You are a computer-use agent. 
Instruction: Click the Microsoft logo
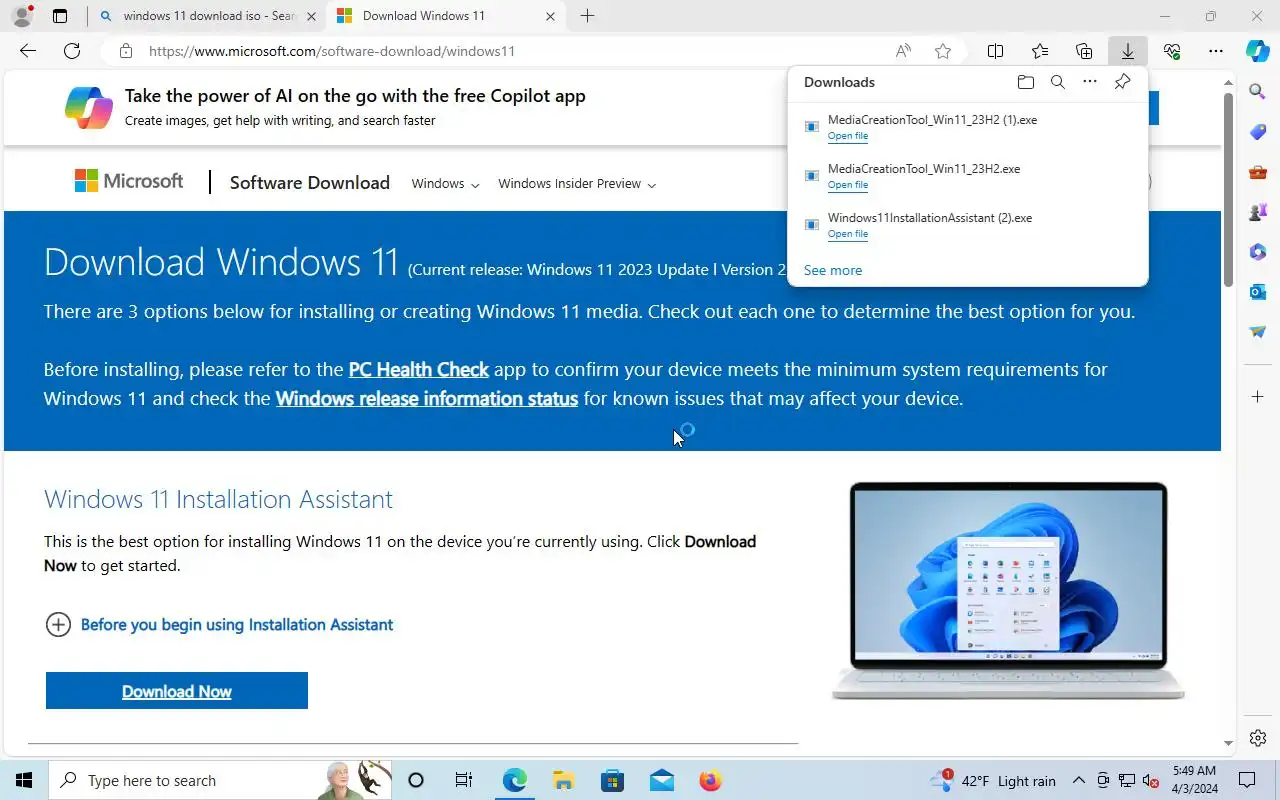[129, 181]
